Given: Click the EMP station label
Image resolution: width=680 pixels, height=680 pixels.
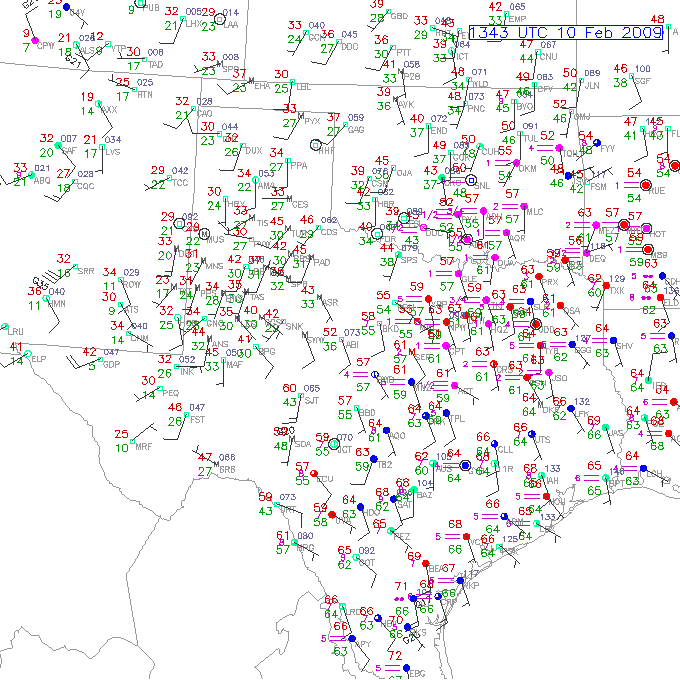Looking at the screenshot, I should coord(518,19).
